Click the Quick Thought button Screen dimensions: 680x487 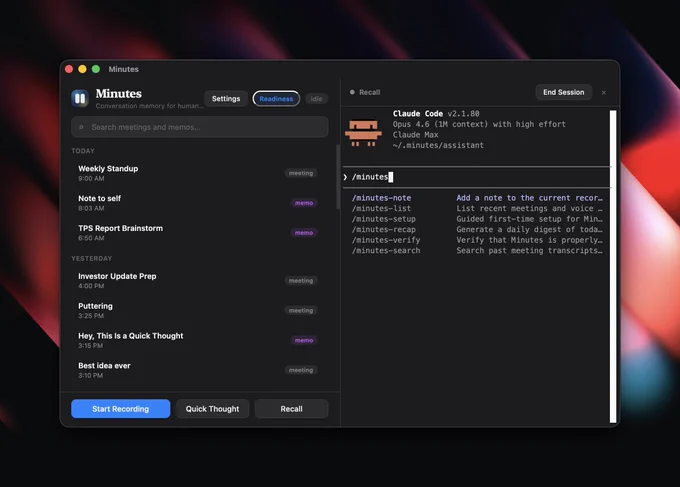point(212,409)
